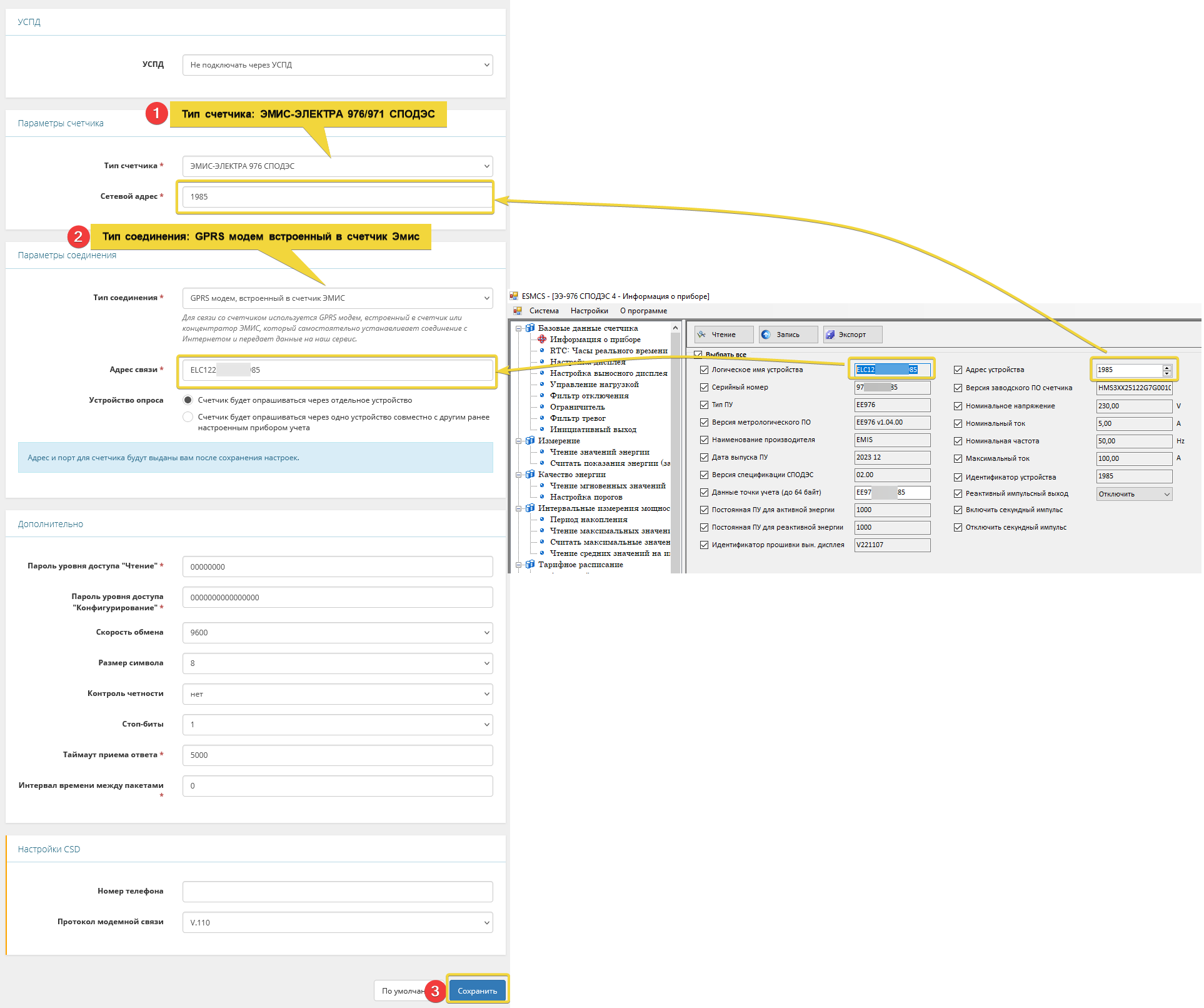The image size is (1204, 1008).
Task: Click the Сохранить button
Action: pyautogui.click(x=478, y=990)
